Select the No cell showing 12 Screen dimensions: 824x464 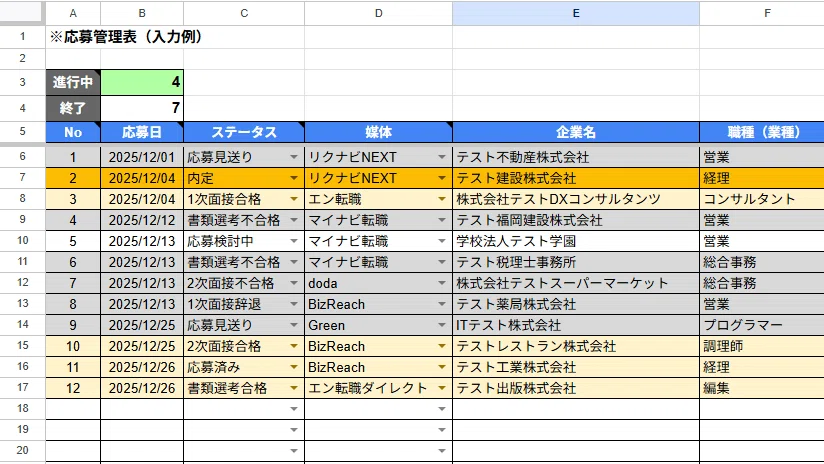(73, 388)
